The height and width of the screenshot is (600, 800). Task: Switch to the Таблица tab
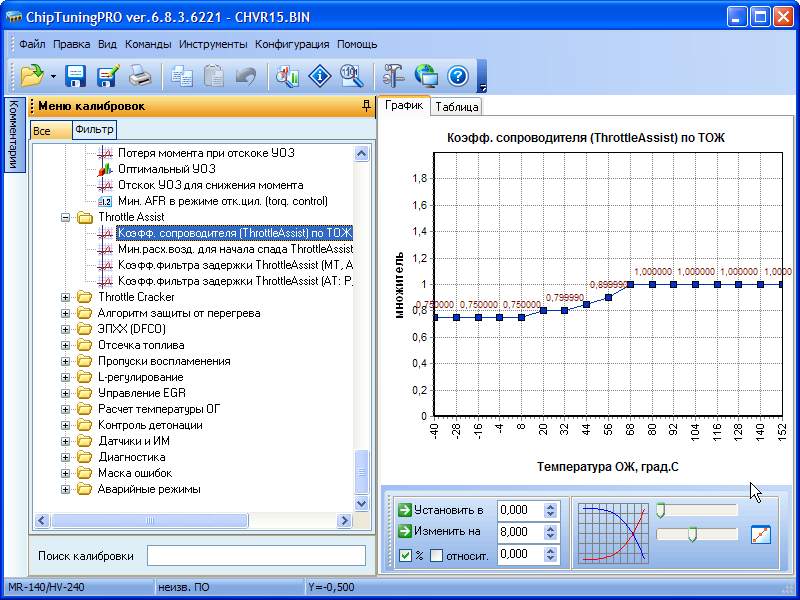[x=457, y=107]
